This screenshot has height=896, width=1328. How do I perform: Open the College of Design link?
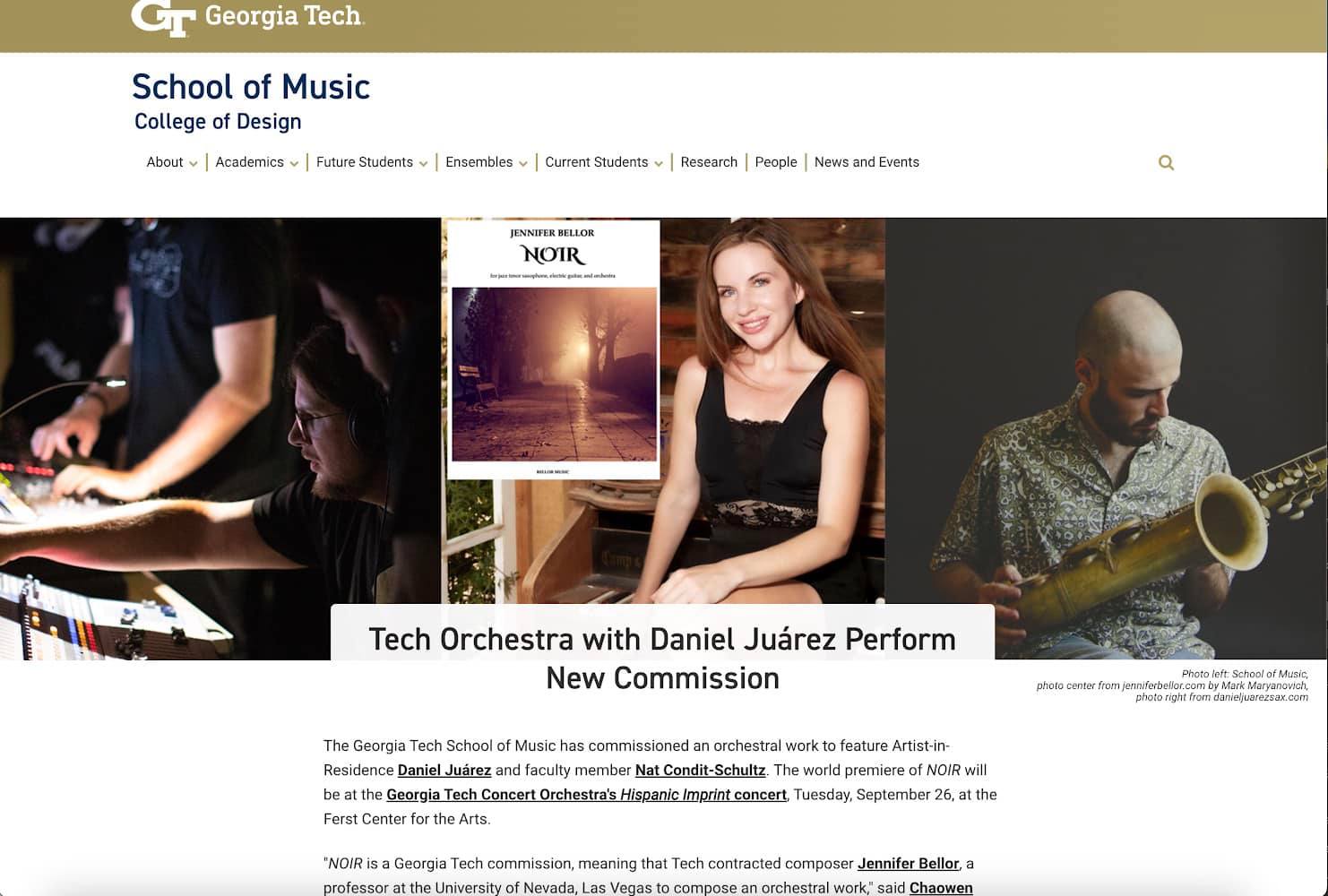tap(218, 121)
